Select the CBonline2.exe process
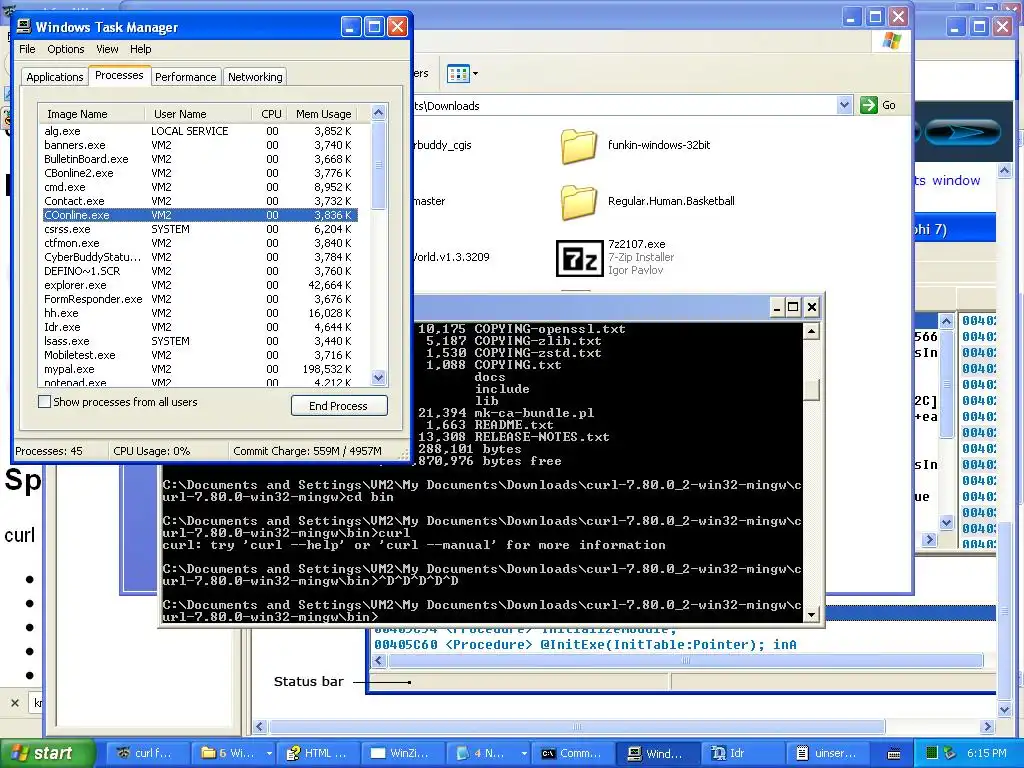Screen dimensions: 1024x768 pyautogui.click(x=200, y=173)
